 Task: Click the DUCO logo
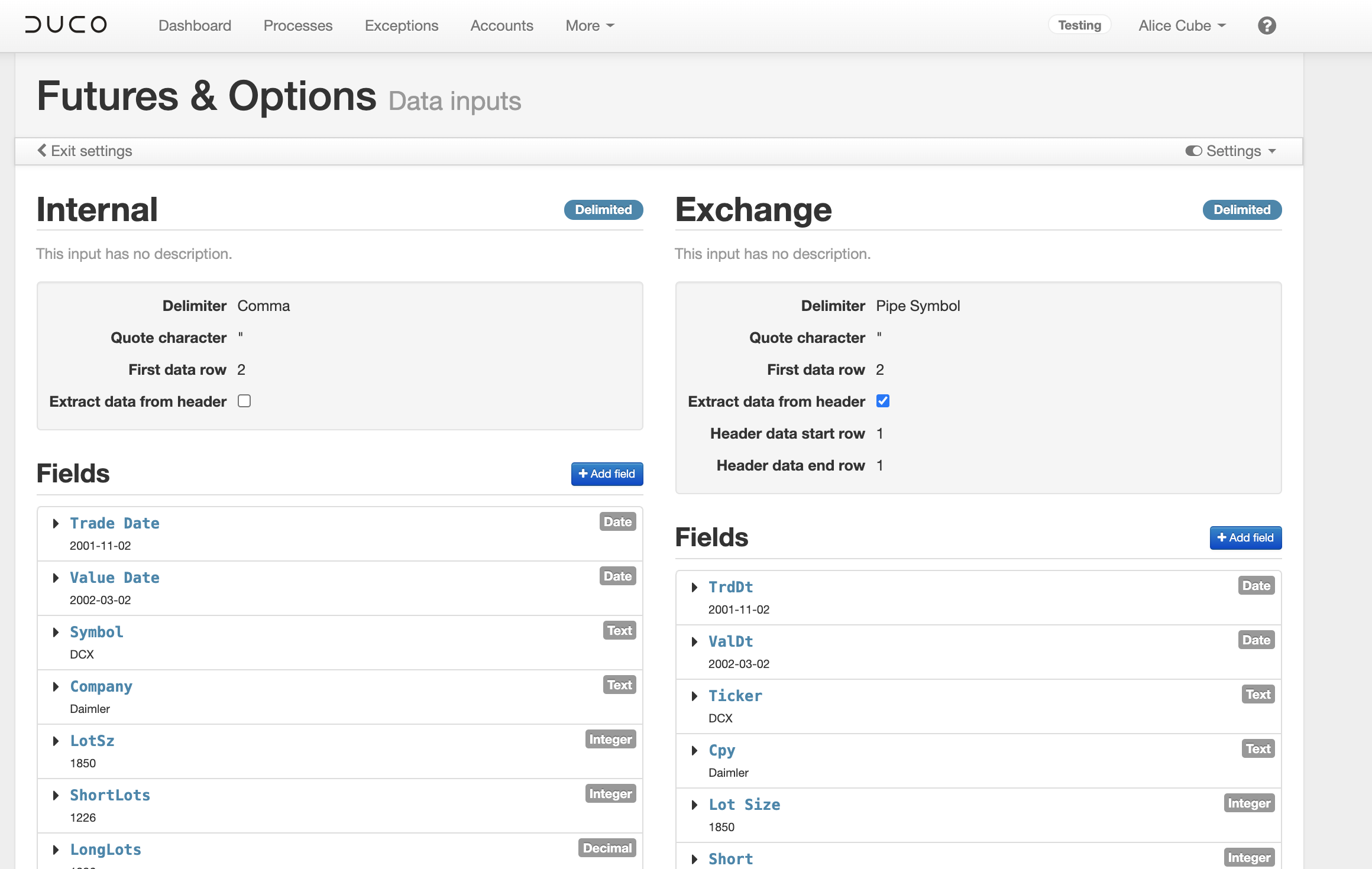(65, 24)
